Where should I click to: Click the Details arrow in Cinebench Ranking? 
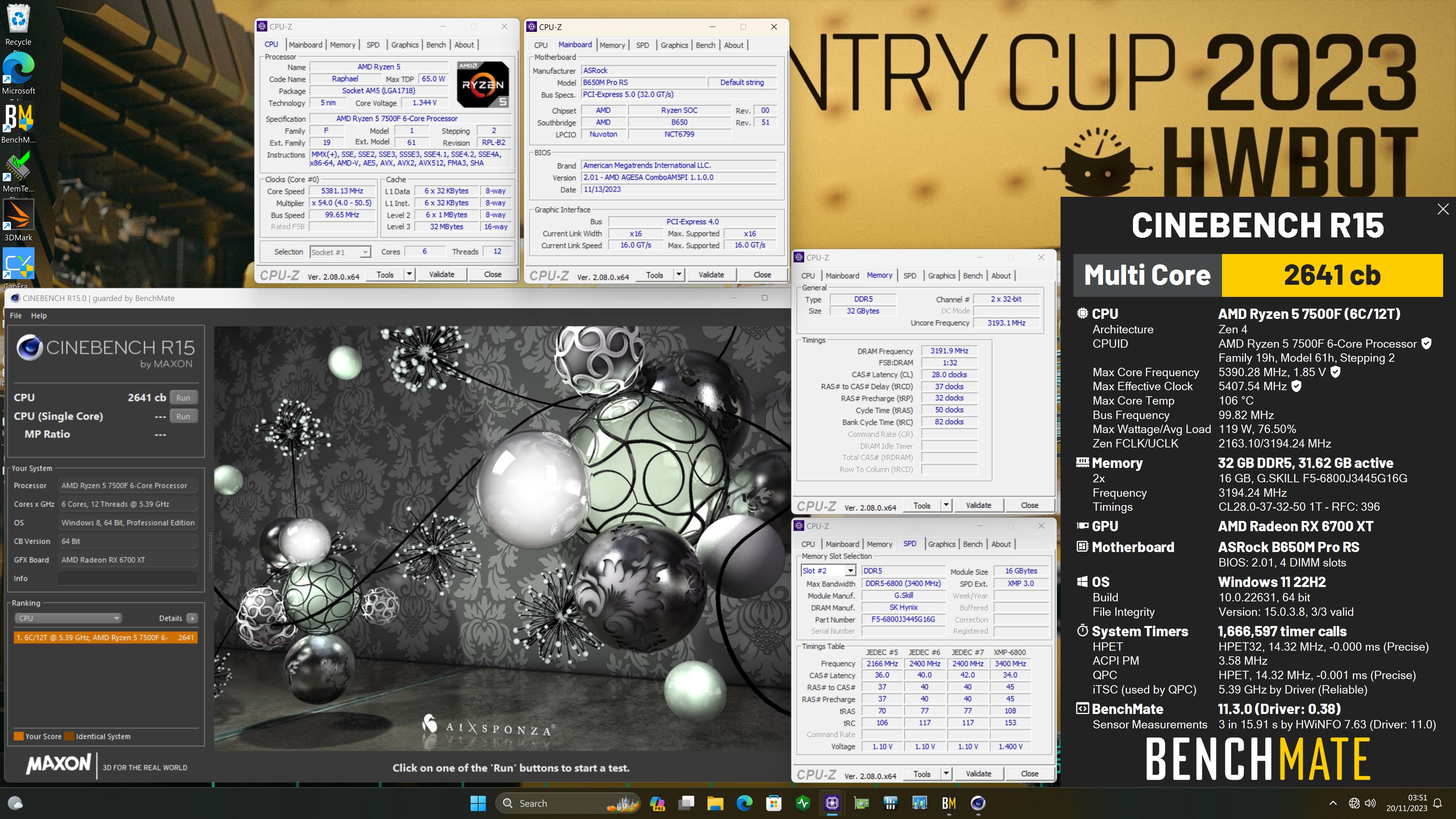(x=192, y=618)
